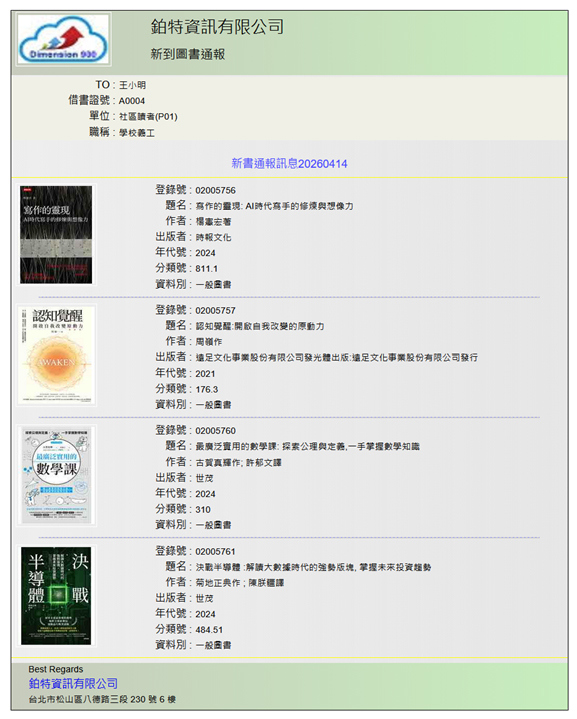Click the 認知覺醒 book cover thumbnail

coord(57,355)
